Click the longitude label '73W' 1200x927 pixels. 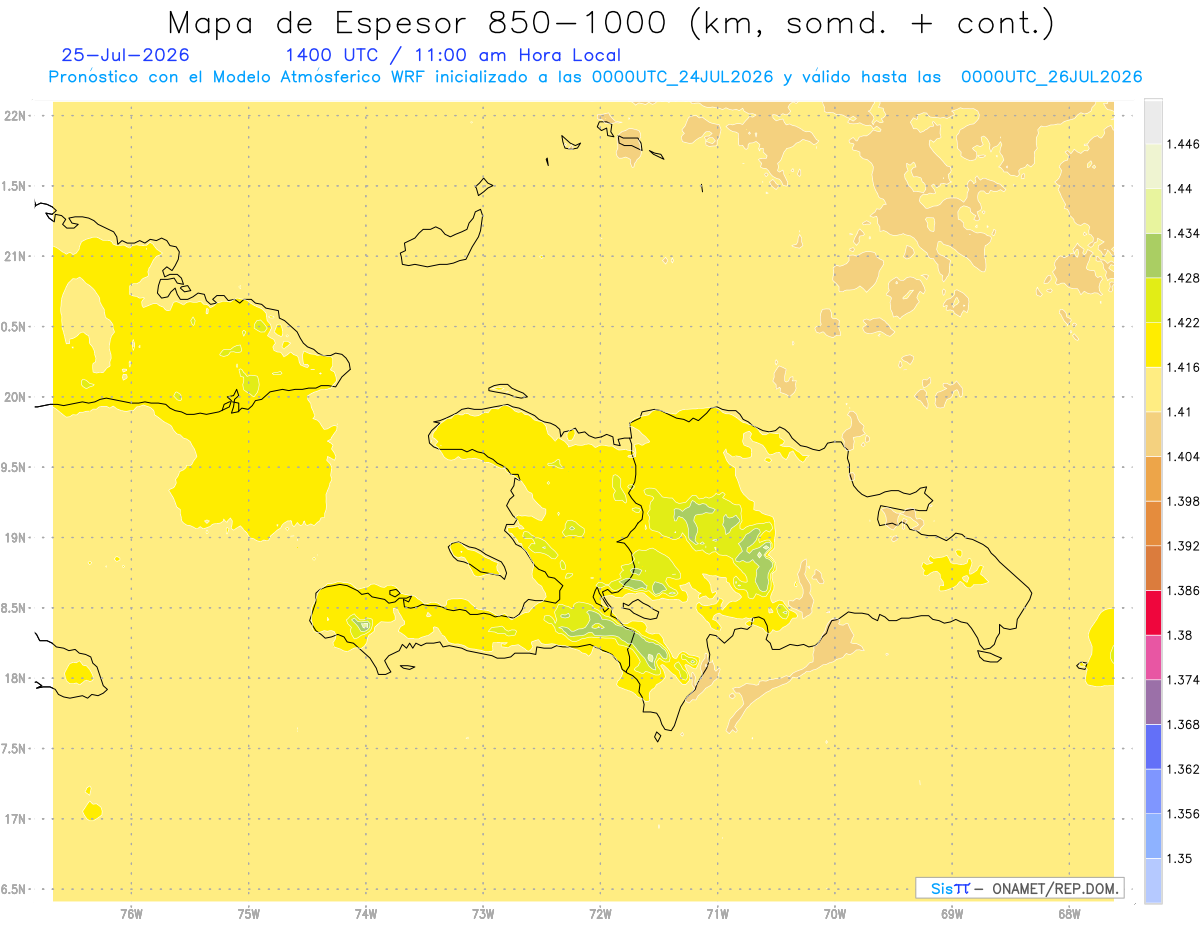pyautogui.click(x=483, y=914)
